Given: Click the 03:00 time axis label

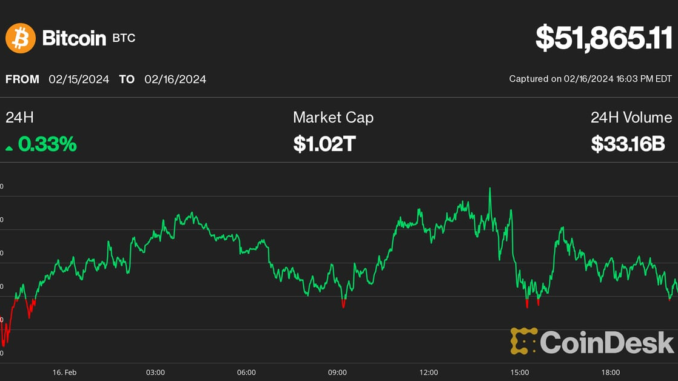Looking at the screenshot, I should [x=155, y=372].
